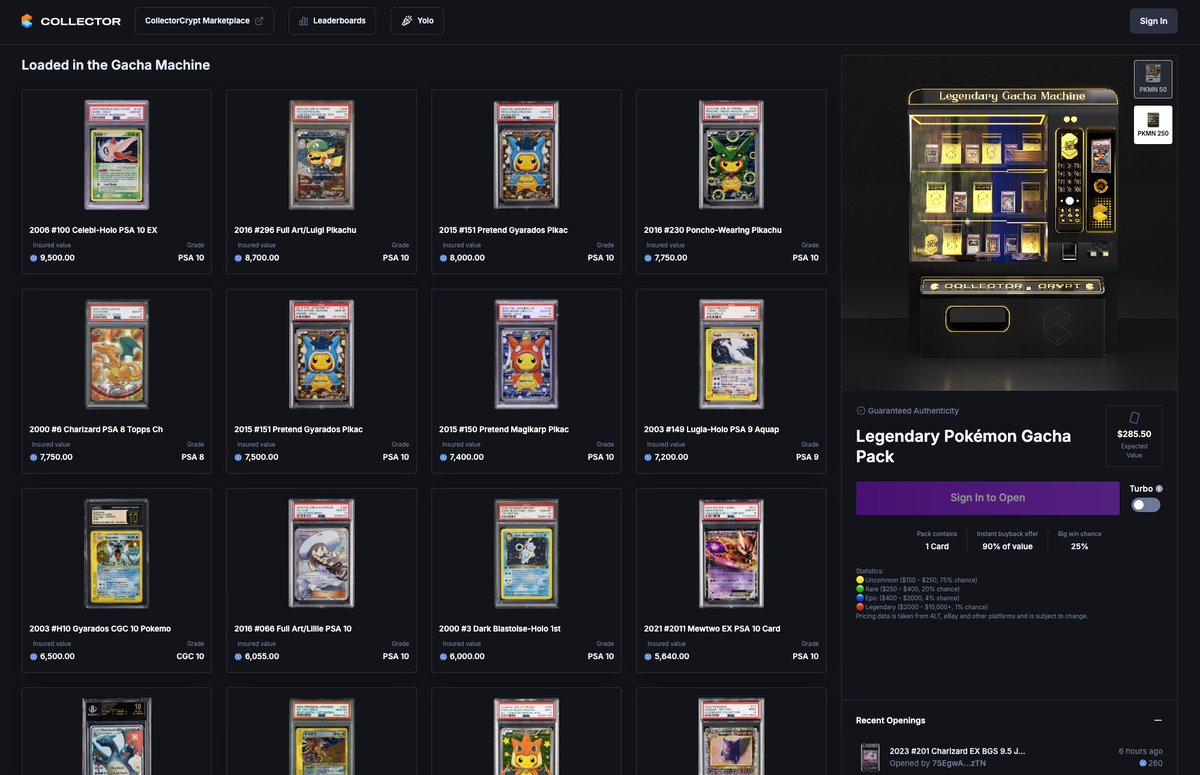Click the red Legendary rarity dot
Viewport: 1200px width, 775px height.
click(x=859, y=607)
